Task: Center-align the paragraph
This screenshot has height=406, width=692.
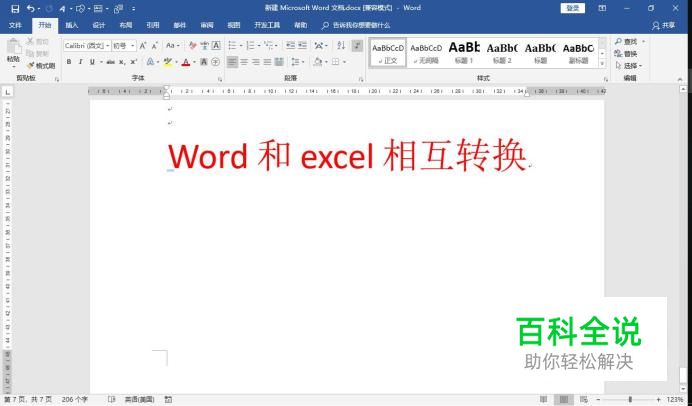Action: click(x=244, y=62)
